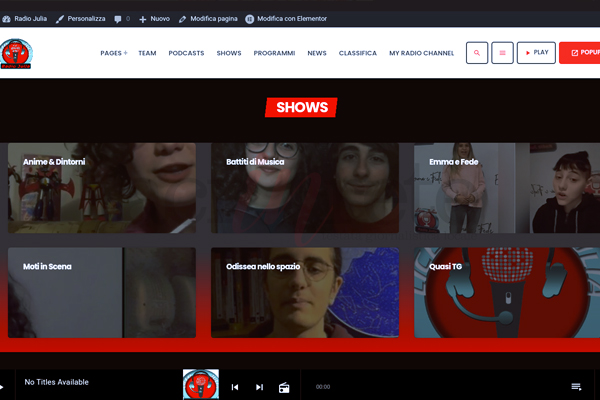The width and height of the screenshot is (600, 400).
Task: Click the No Titles Available text
Action: [x=57, y=382]
